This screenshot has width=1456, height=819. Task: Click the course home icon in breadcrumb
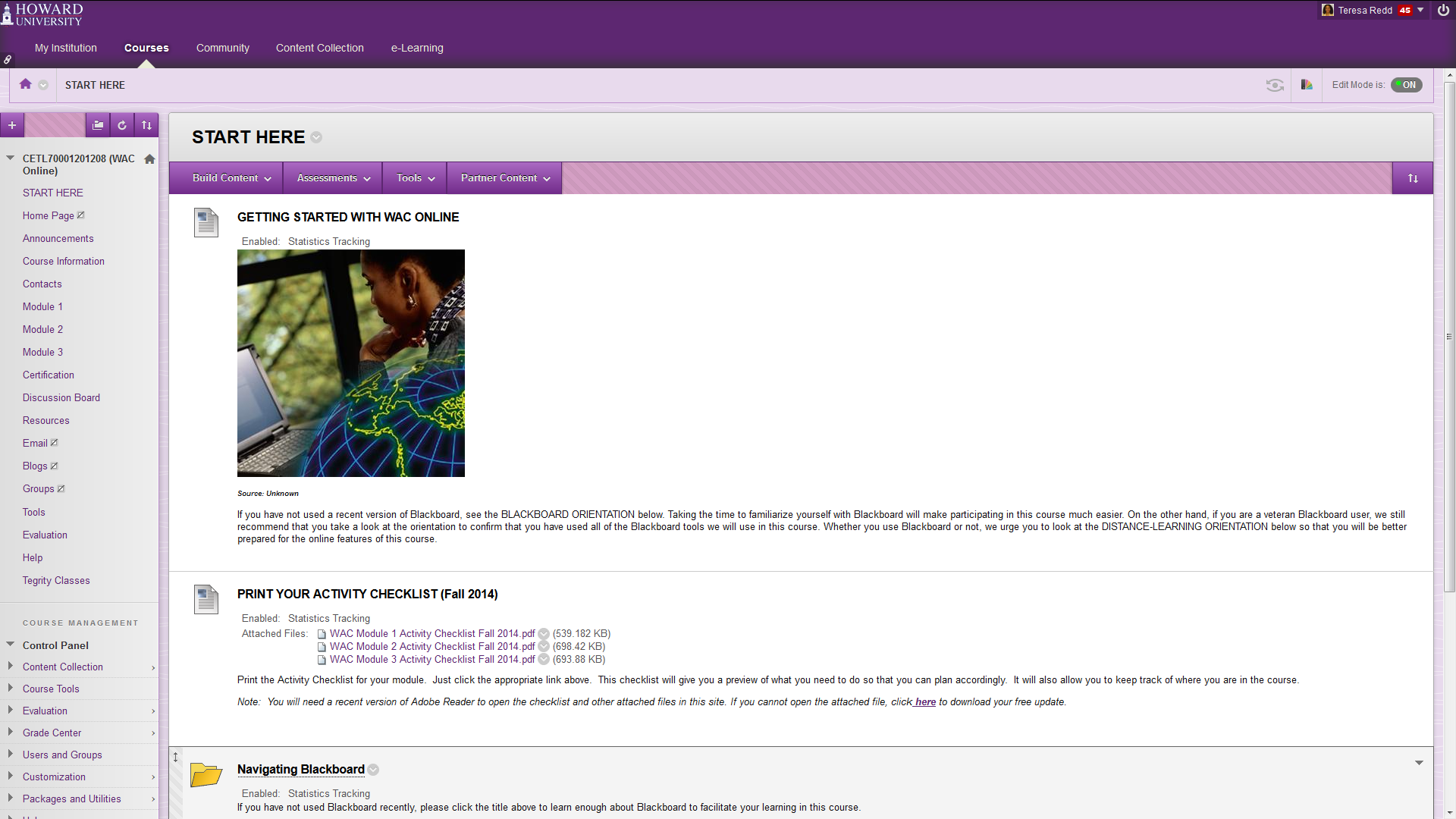click(26, 84)
